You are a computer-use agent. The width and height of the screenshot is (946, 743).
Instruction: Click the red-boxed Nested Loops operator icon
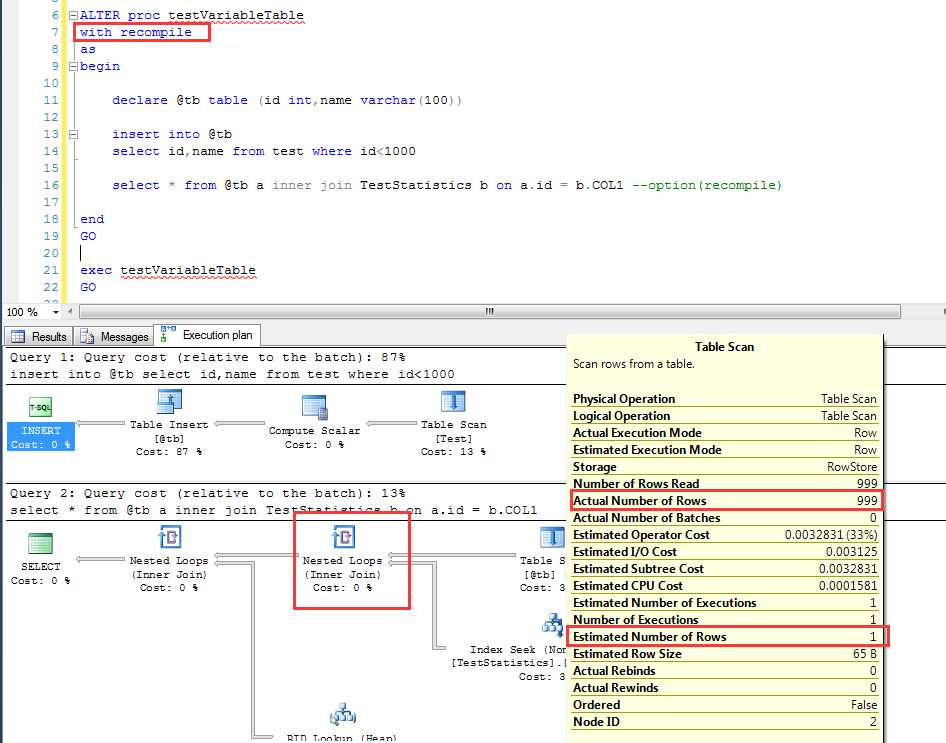click(x=343, y=539)
